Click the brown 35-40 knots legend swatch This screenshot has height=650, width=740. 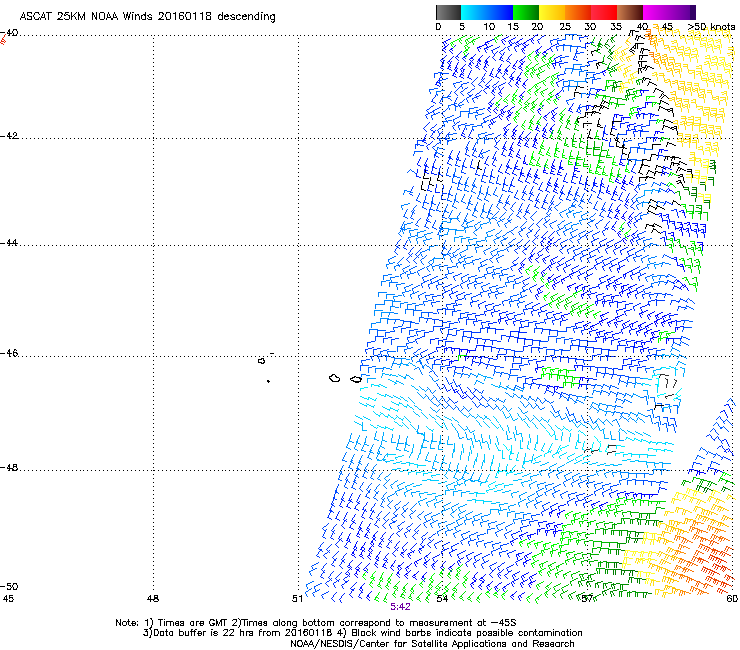coord(630,12)
